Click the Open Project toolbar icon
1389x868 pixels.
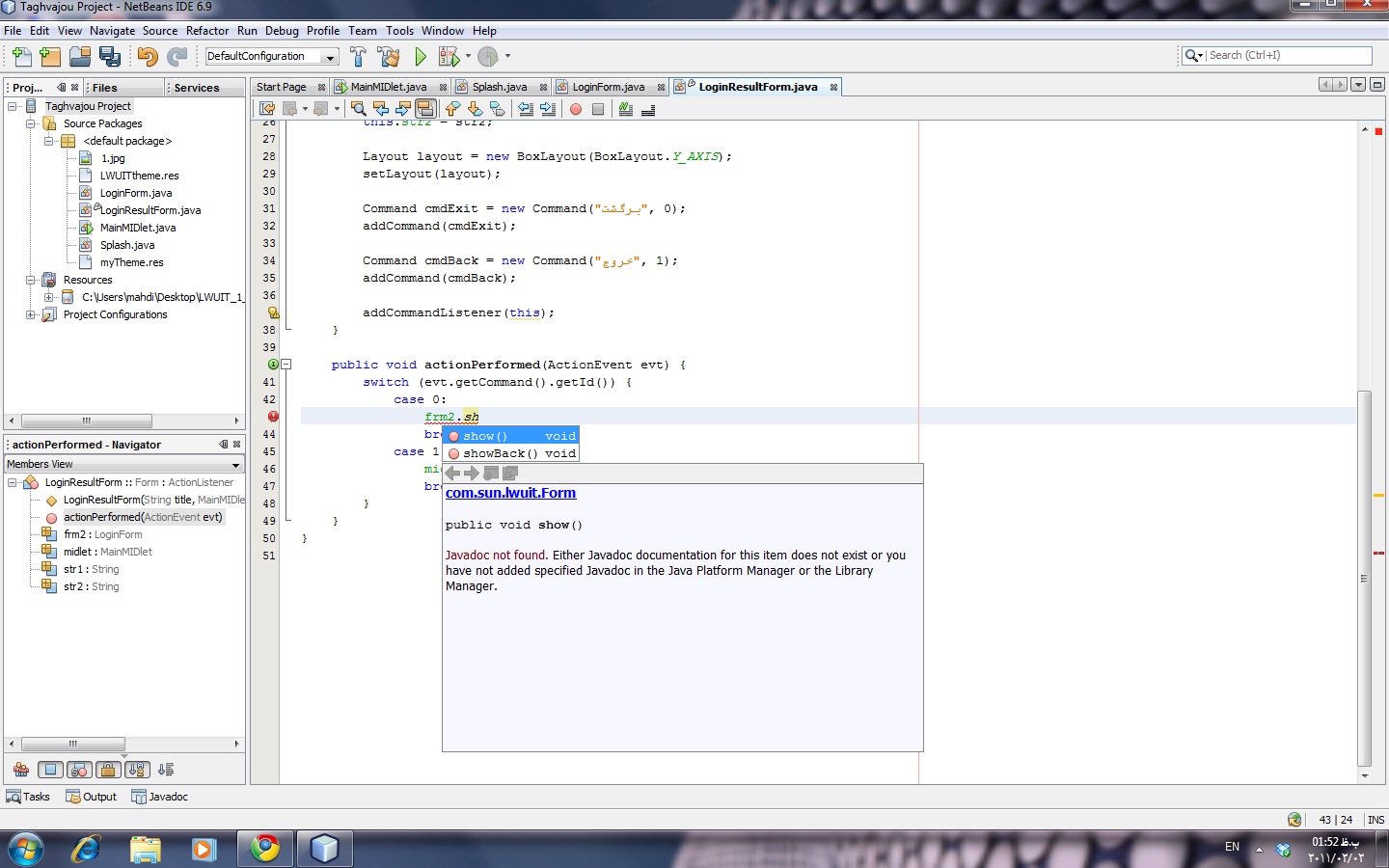[x=80, y=57]
